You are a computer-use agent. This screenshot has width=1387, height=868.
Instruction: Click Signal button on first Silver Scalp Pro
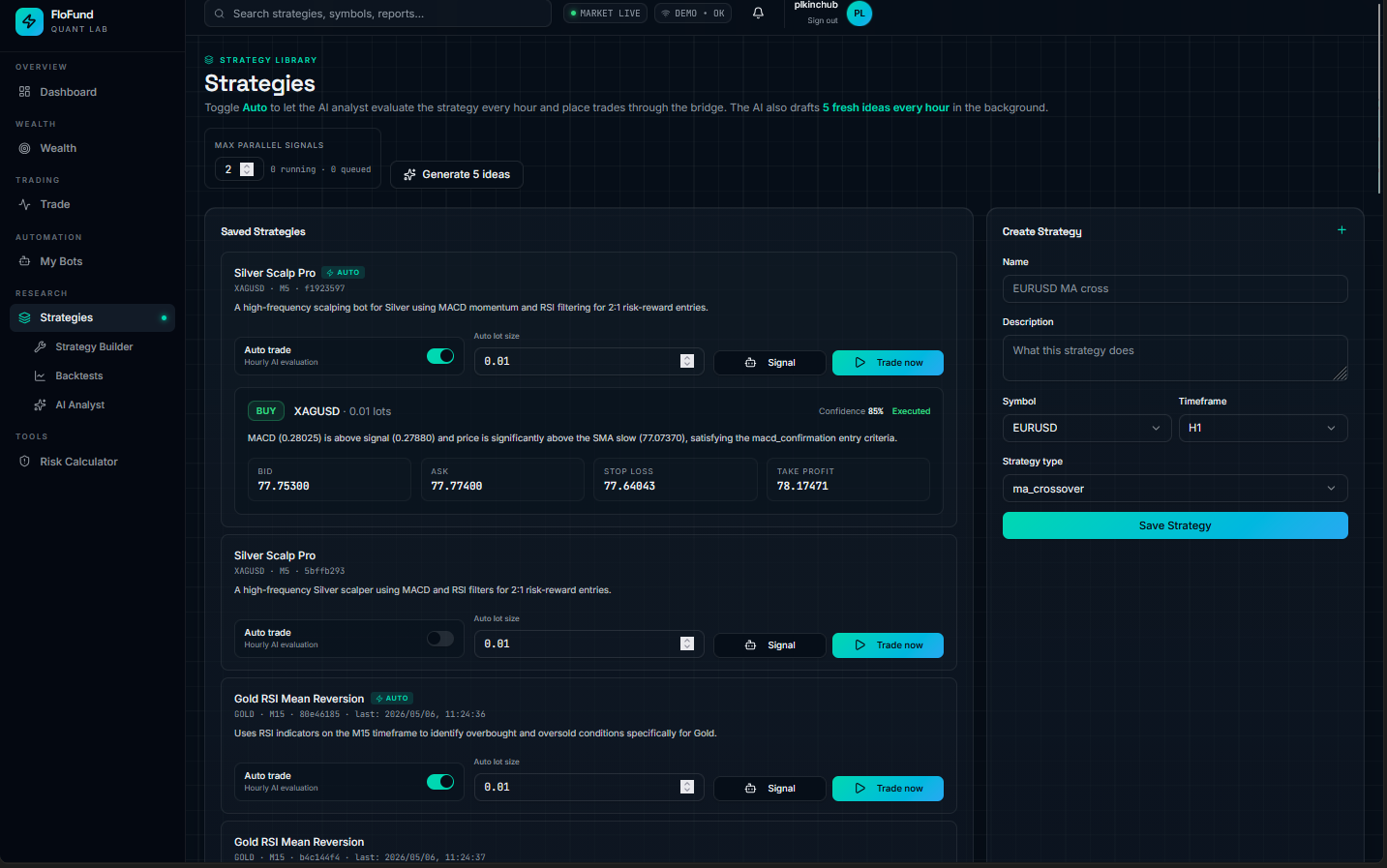coord(769,363)
